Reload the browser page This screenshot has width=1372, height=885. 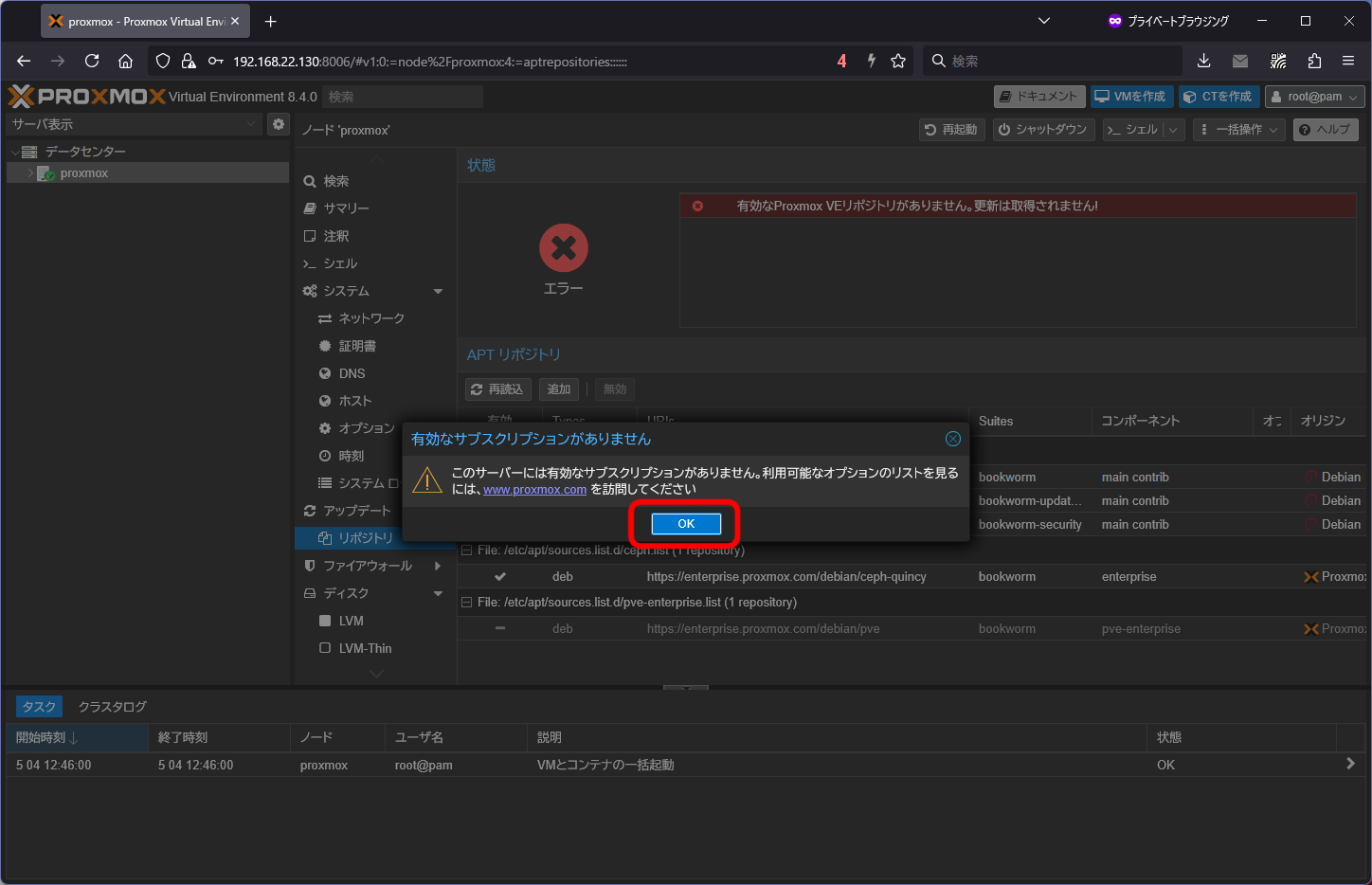click(x=92, y=61)
